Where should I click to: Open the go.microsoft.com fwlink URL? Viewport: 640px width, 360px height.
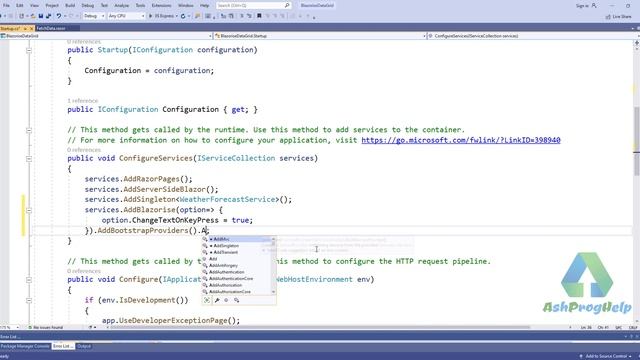pos(461,140)
